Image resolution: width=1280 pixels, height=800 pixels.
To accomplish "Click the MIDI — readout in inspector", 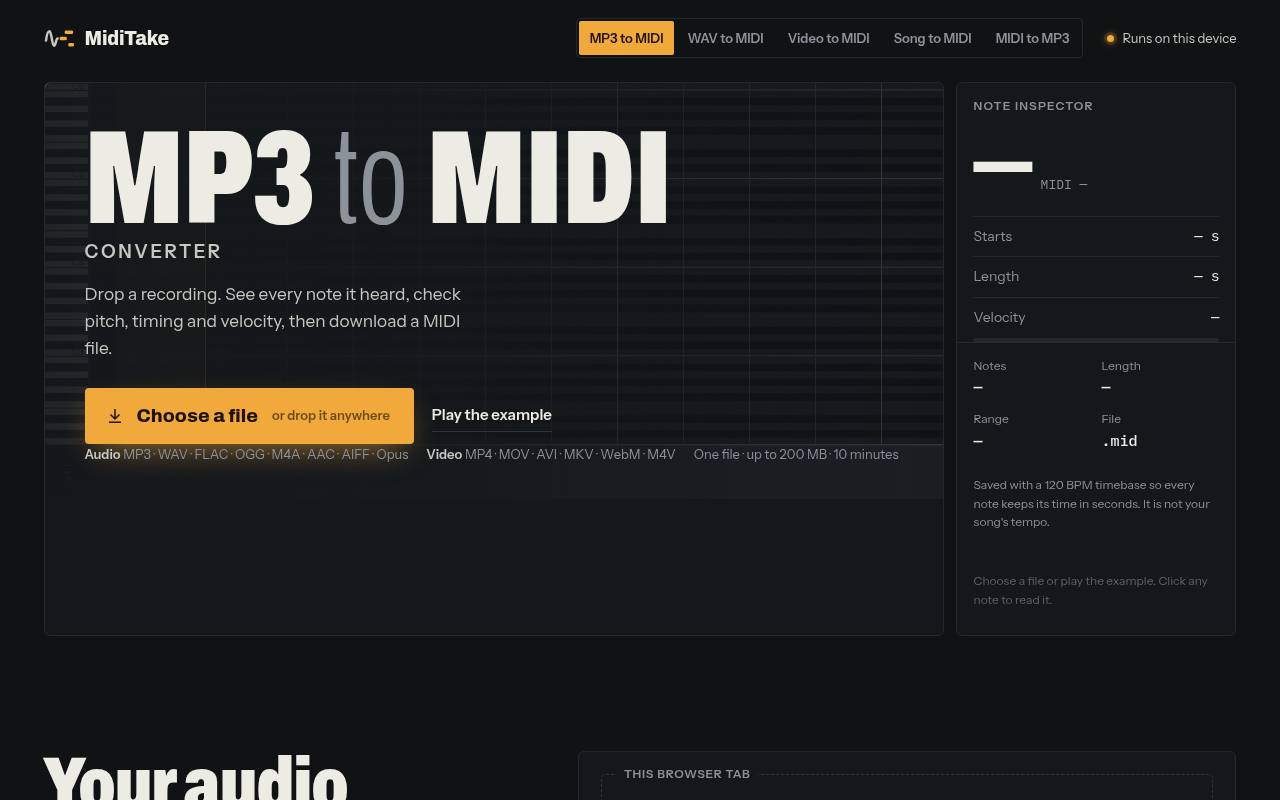I will click(x=1064, y=185).
